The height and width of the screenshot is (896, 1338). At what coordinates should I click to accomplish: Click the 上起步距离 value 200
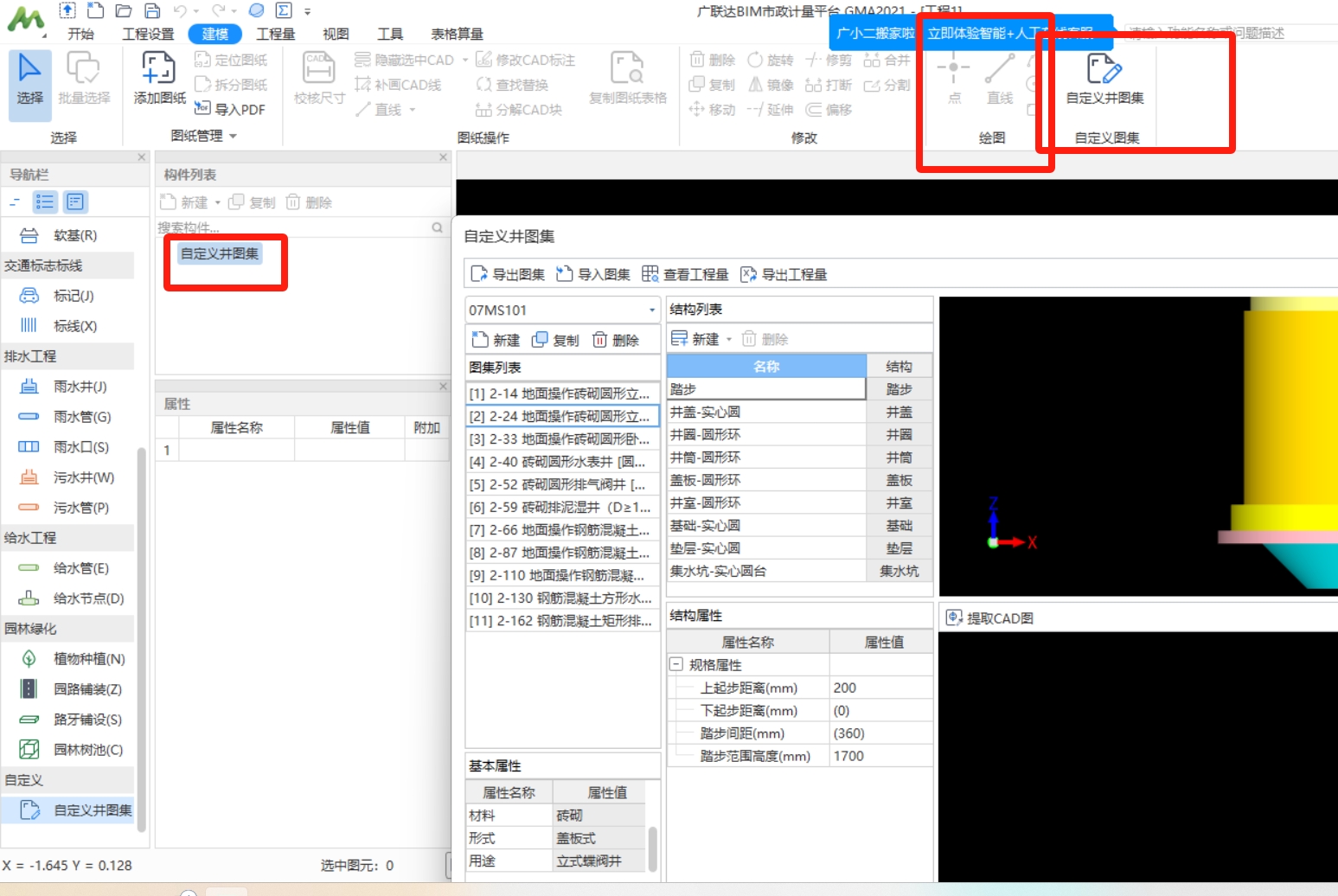pos(880,688)
